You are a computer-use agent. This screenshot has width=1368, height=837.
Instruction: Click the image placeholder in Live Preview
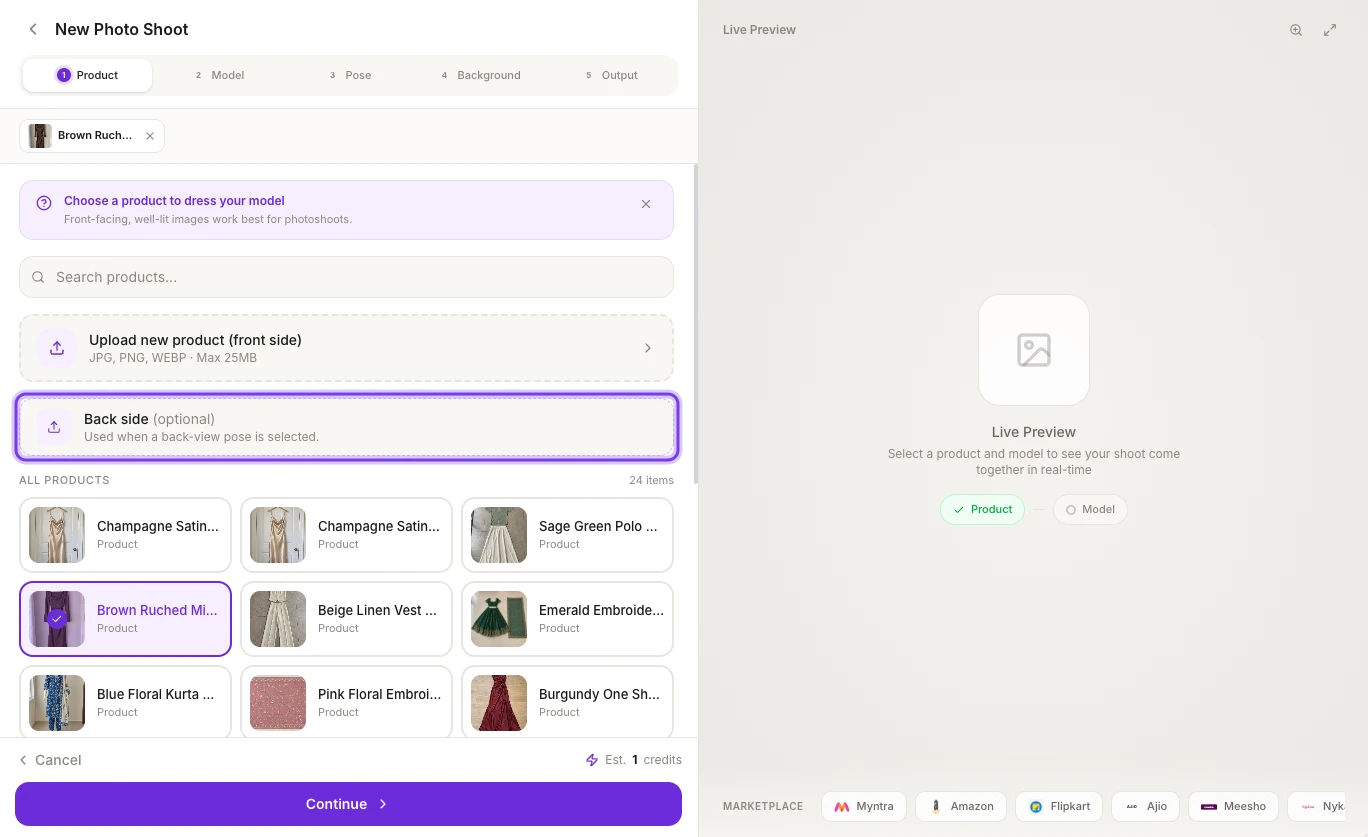[1034, 350]
